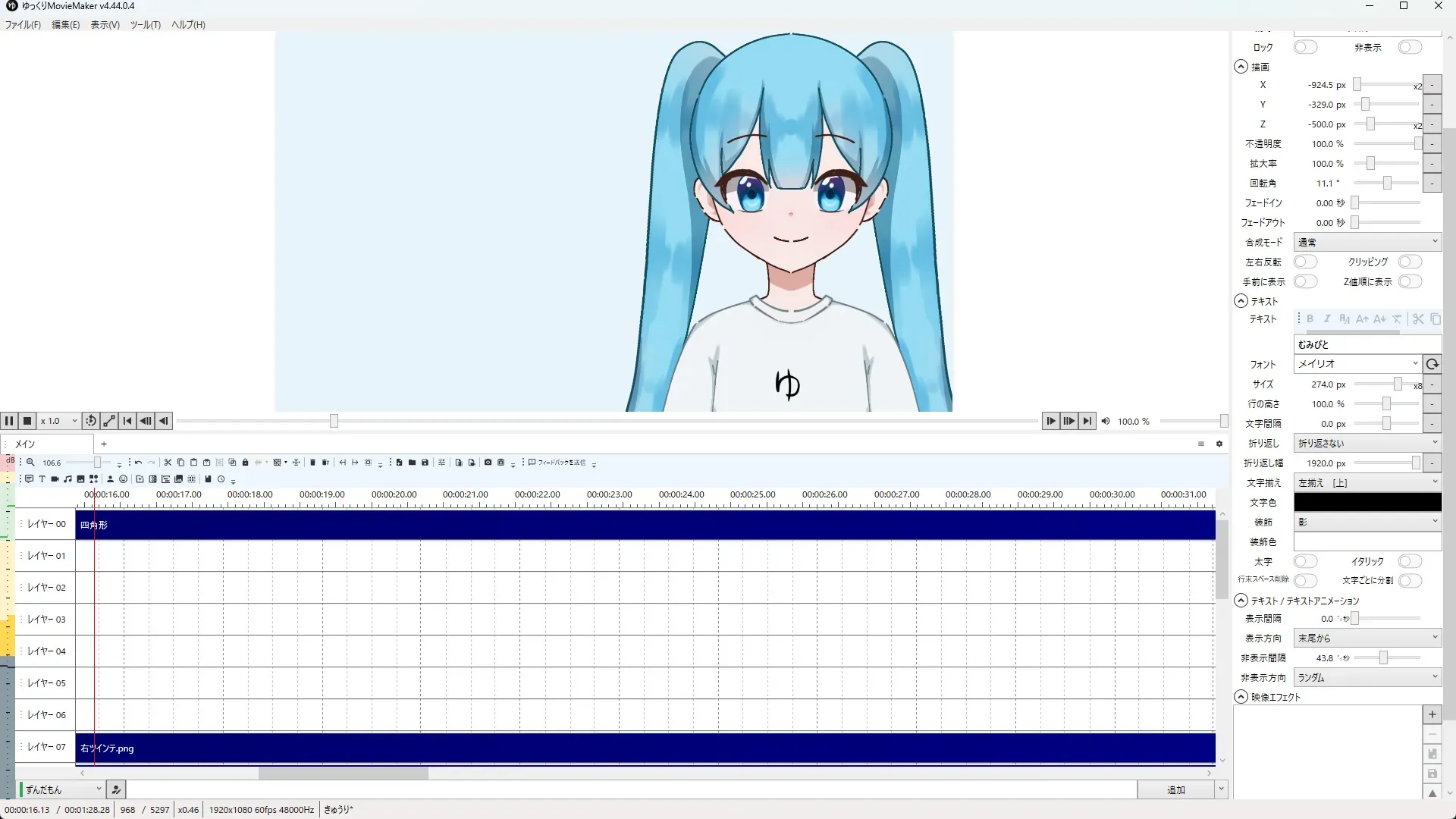
Task: Open the フォント メイリオ font dropdown
Action: [1357, 364]
